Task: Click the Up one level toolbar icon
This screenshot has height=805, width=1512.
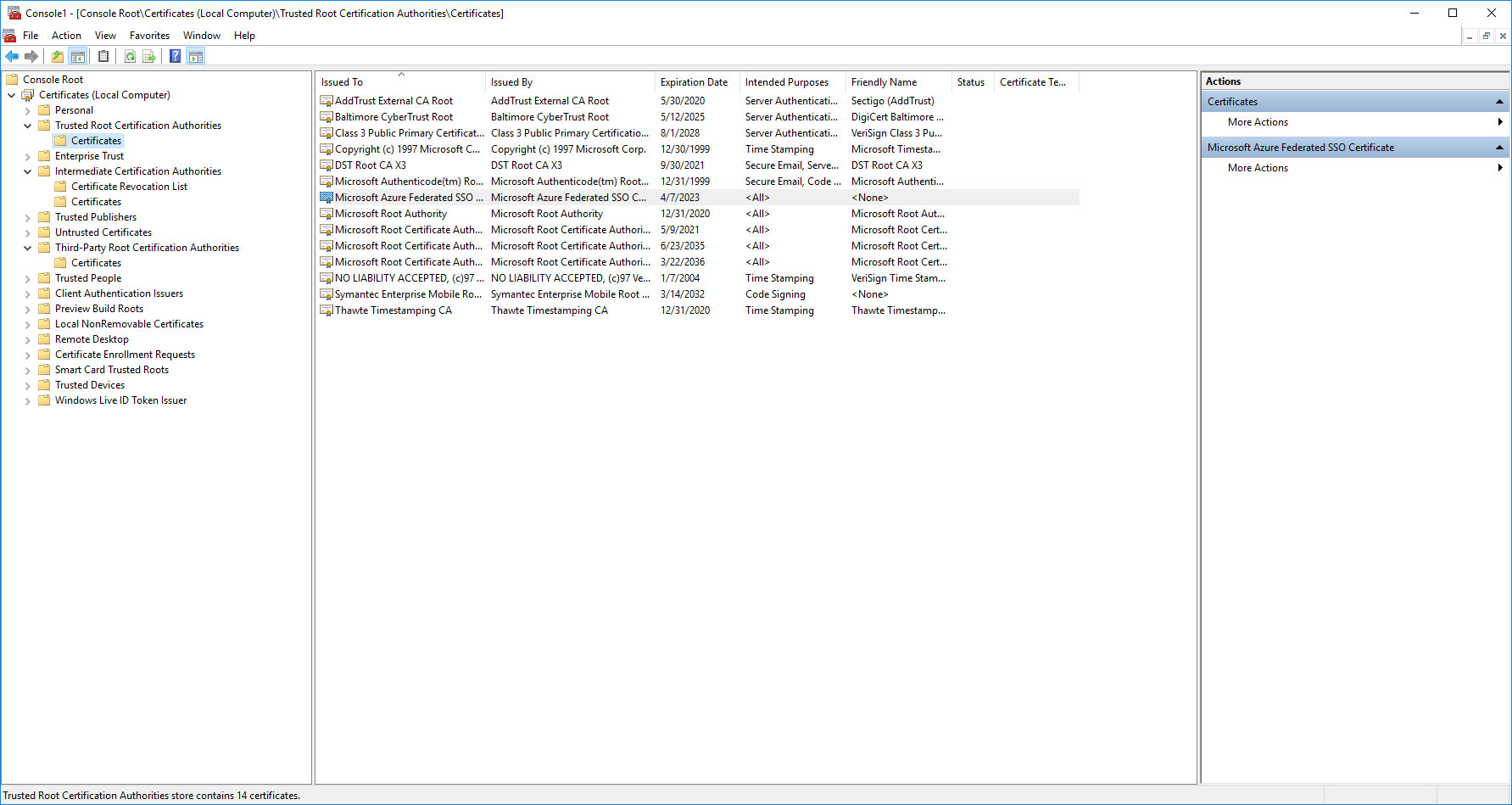Action: [57, 56]
